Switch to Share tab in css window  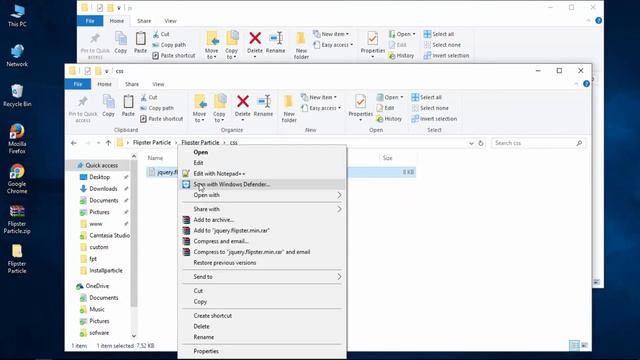coord(132,84)
